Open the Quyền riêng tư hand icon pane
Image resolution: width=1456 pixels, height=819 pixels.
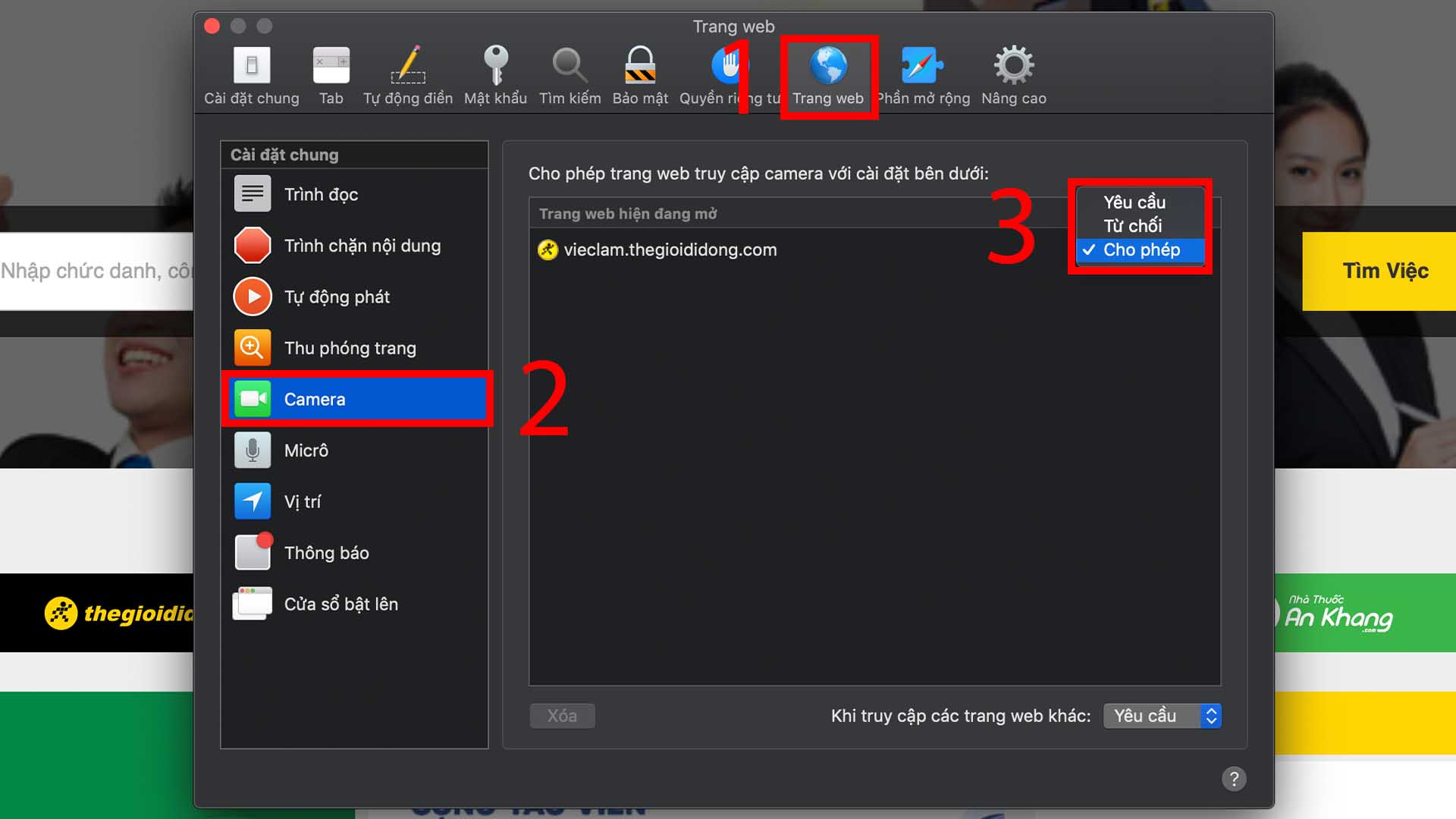tap(730, 76)
